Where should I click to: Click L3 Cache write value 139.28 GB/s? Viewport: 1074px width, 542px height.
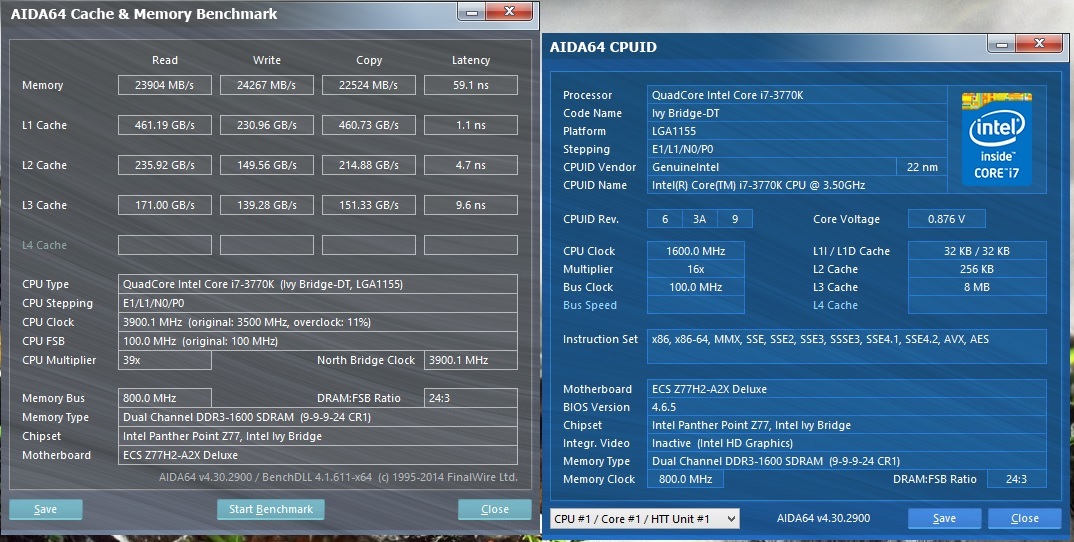(266, 205)
